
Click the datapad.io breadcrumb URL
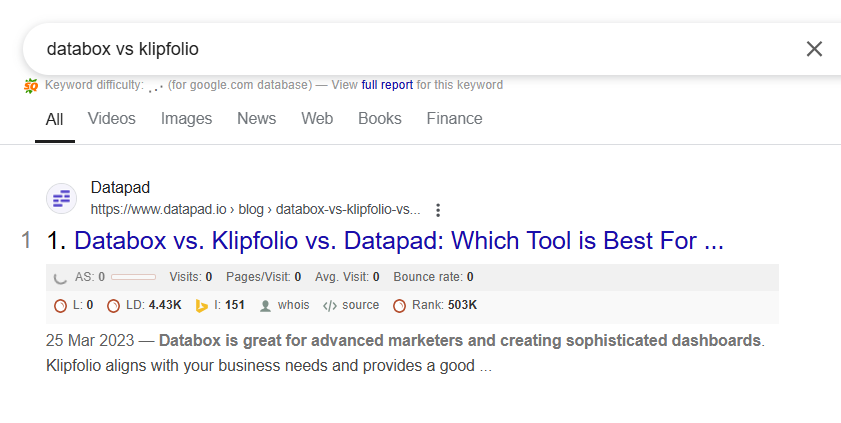tap(255, 210)
